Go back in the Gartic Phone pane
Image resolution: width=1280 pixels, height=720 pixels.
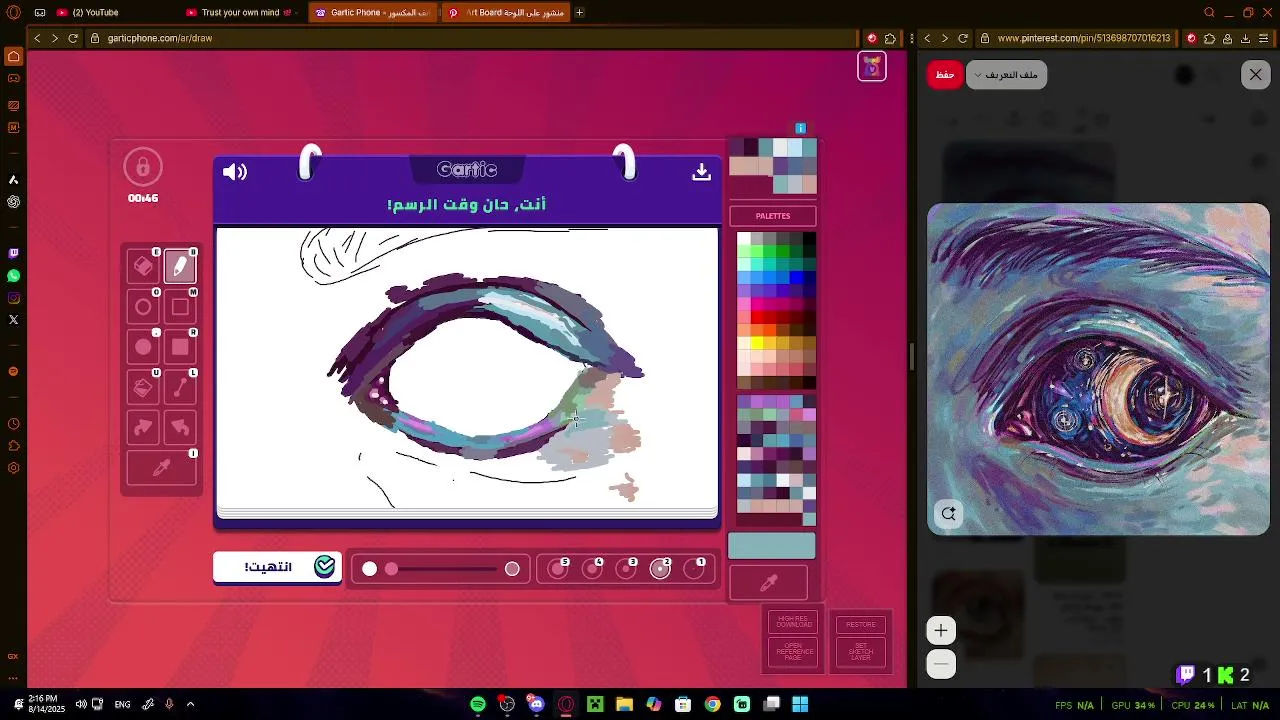coord(37,38)
